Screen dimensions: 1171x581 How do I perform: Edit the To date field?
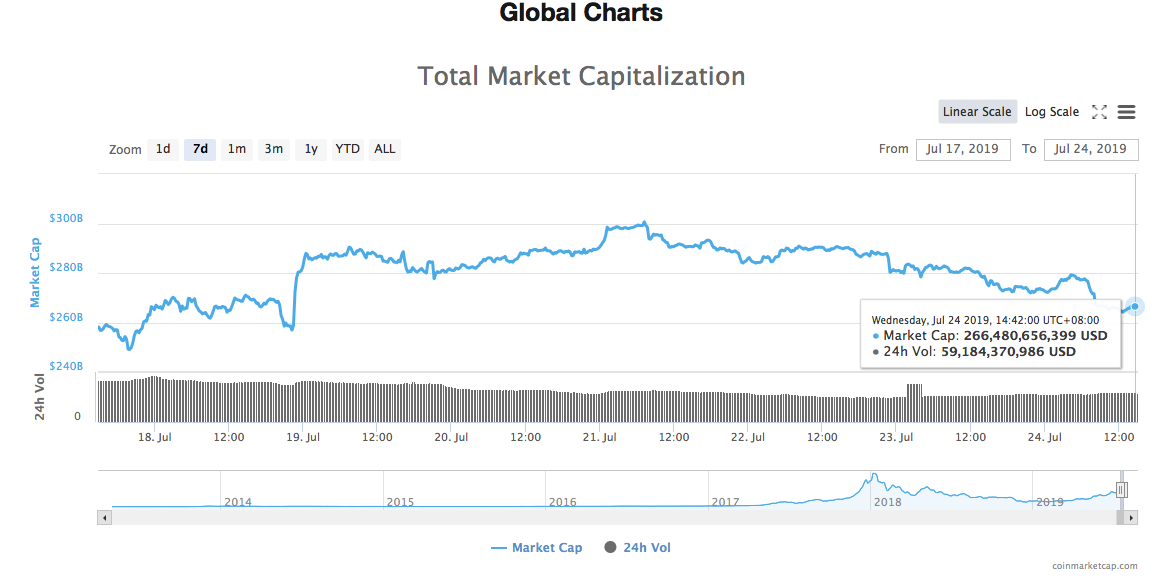tap(1090, 149)
